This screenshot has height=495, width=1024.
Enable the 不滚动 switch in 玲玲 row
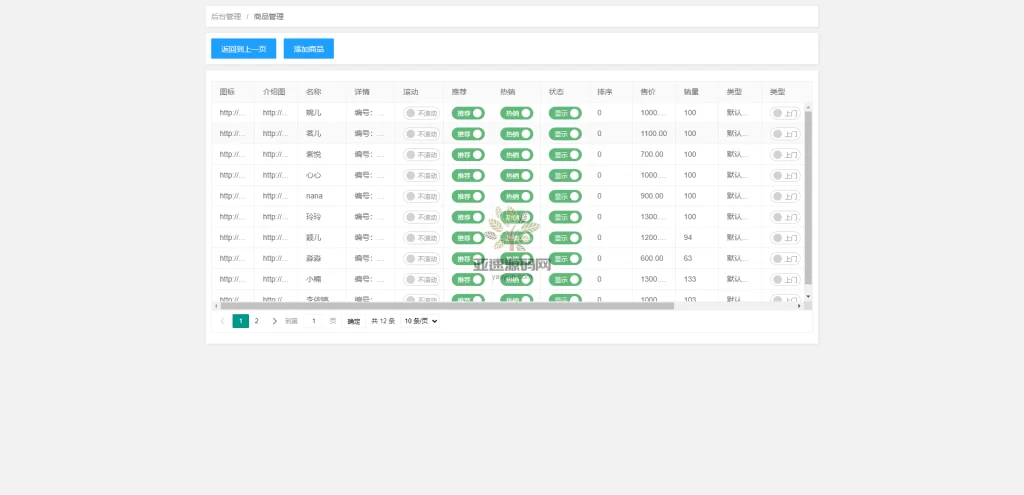[x=420, y=217]
